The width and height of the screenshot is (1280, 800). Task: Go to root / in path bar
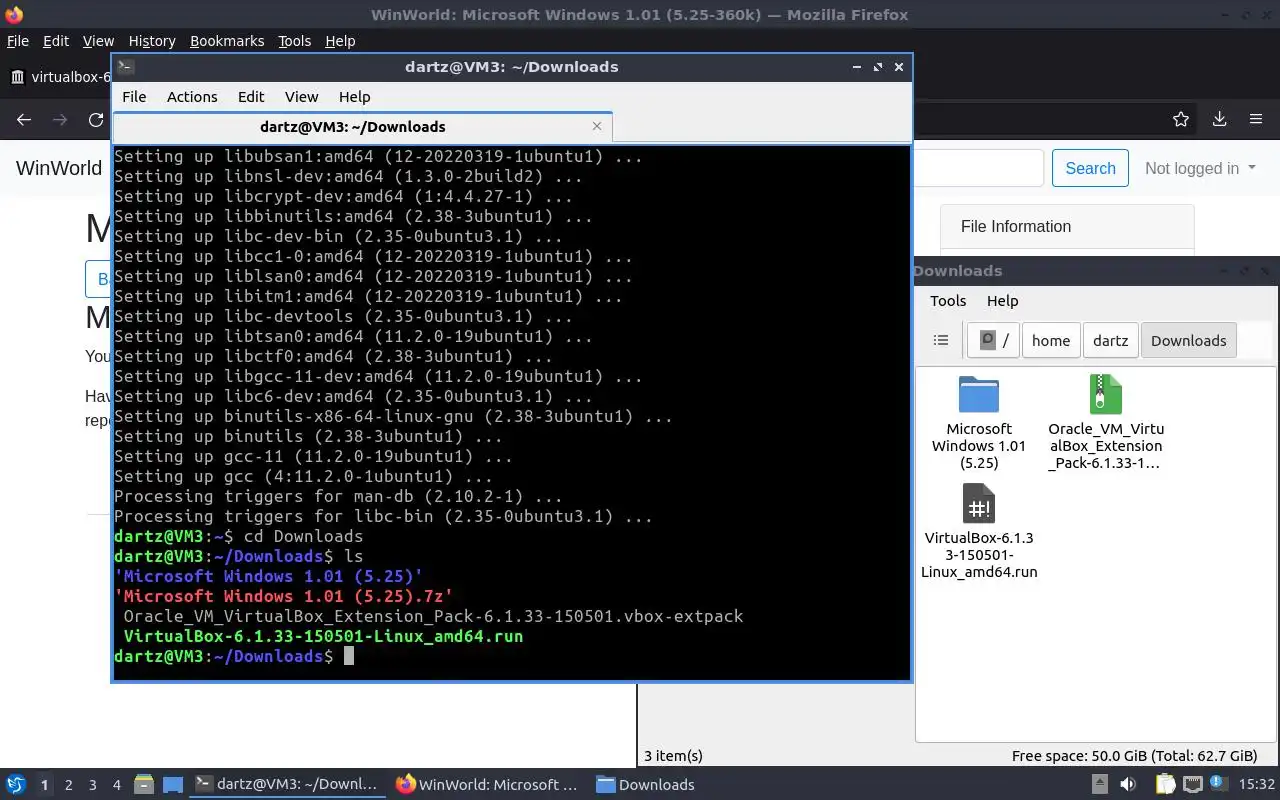coord(994,340)
